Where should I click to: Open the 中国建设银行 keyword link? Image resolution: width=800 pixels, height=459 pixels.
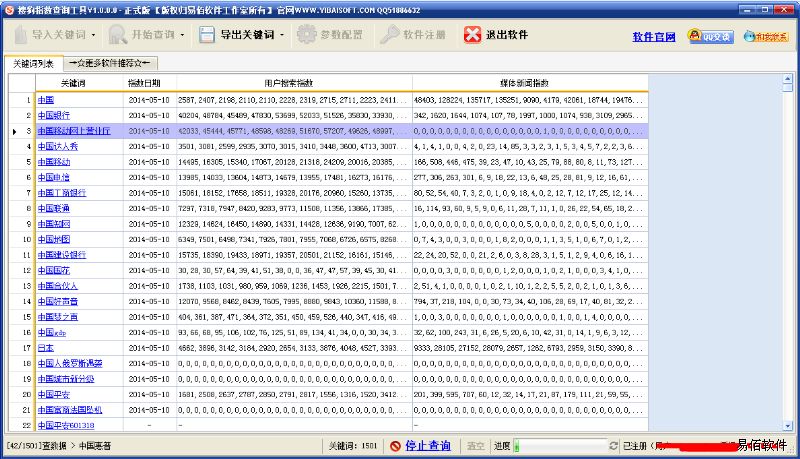coord(62,254)
